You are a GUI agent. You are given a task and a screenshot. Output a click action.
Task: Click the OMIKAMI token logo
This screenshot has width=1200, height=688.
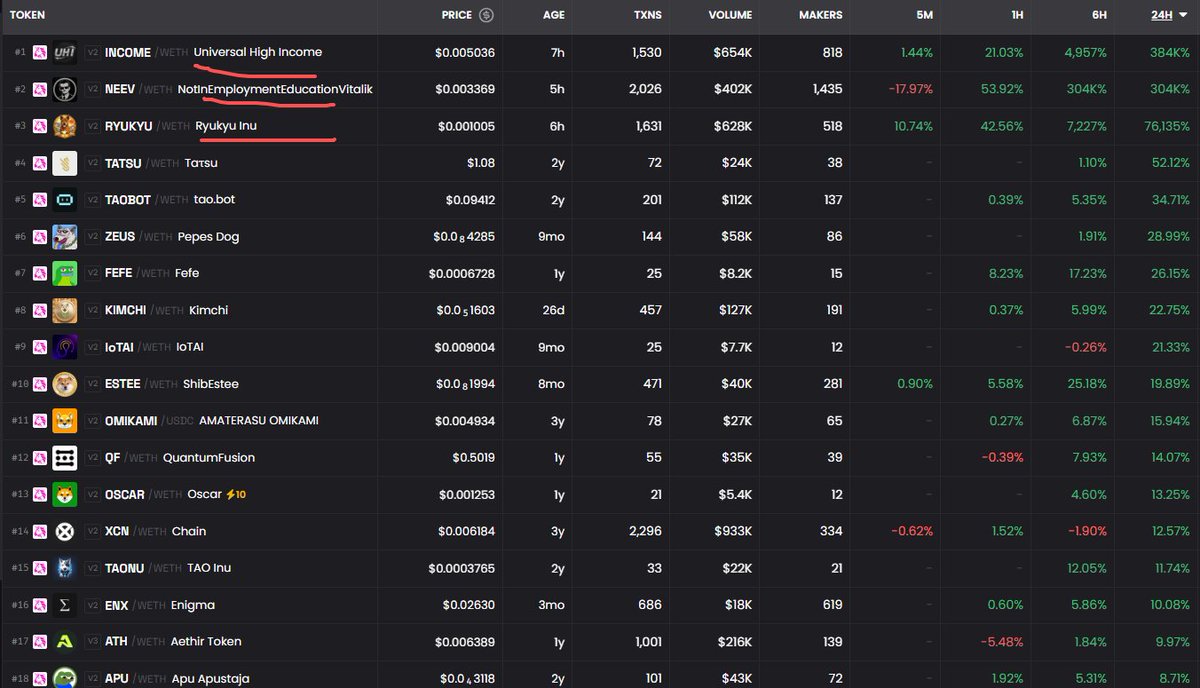pos(65,421)
